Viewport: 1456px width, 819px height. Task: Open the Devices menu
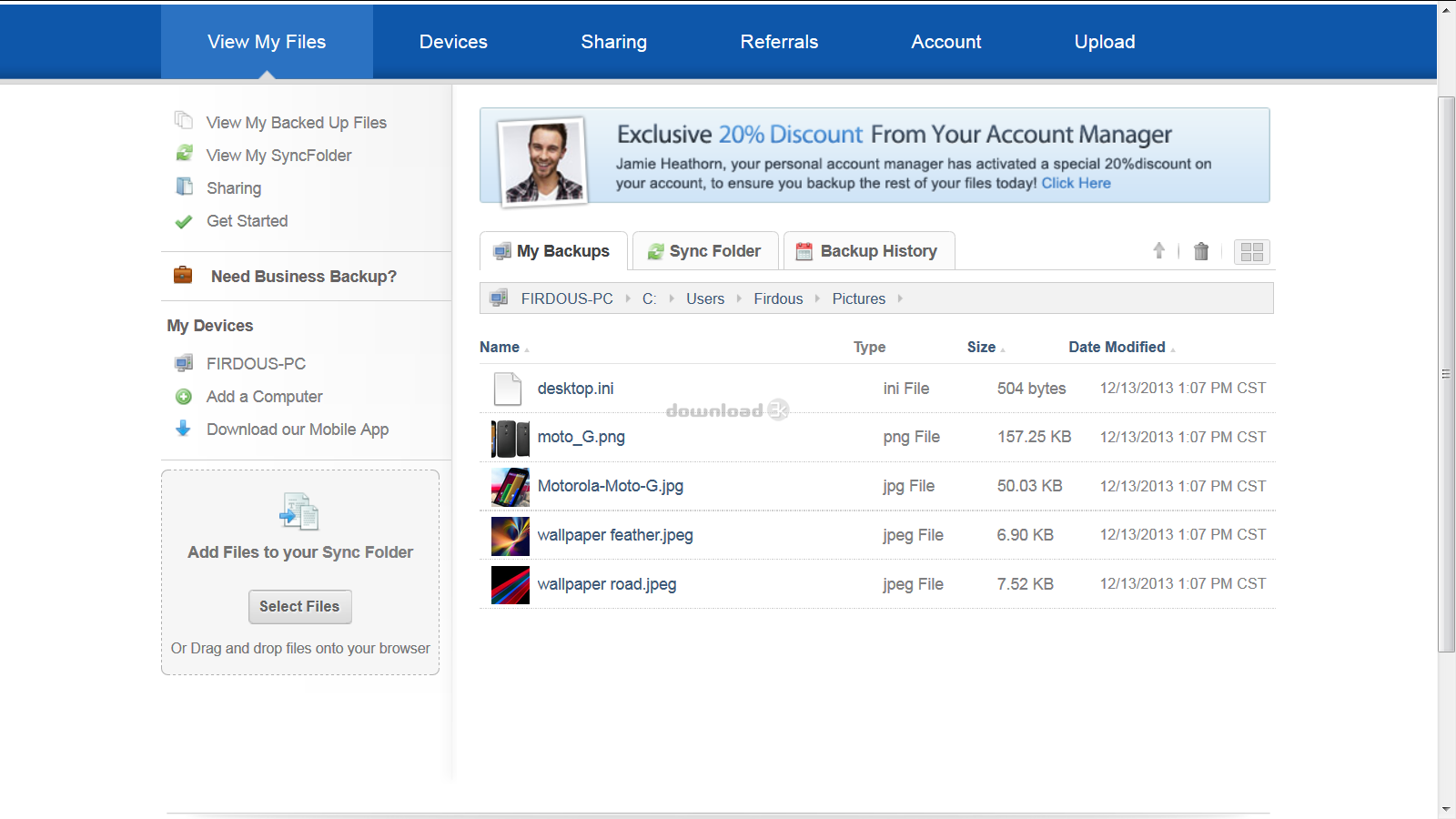tap(453, 42)
